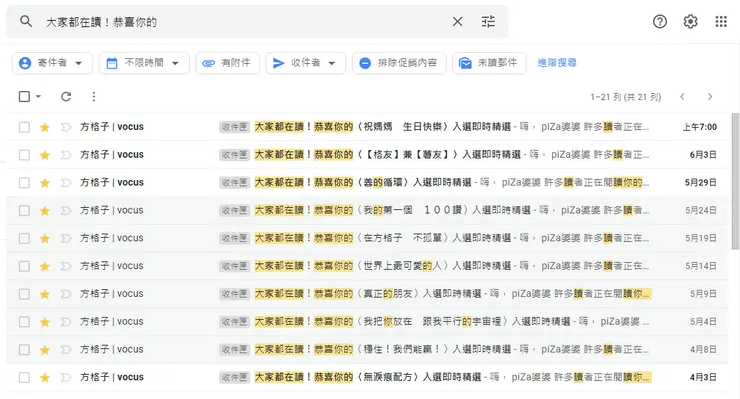Click the search magnifier icon
This screenshot has width=740, height=399.
(26, 21)
